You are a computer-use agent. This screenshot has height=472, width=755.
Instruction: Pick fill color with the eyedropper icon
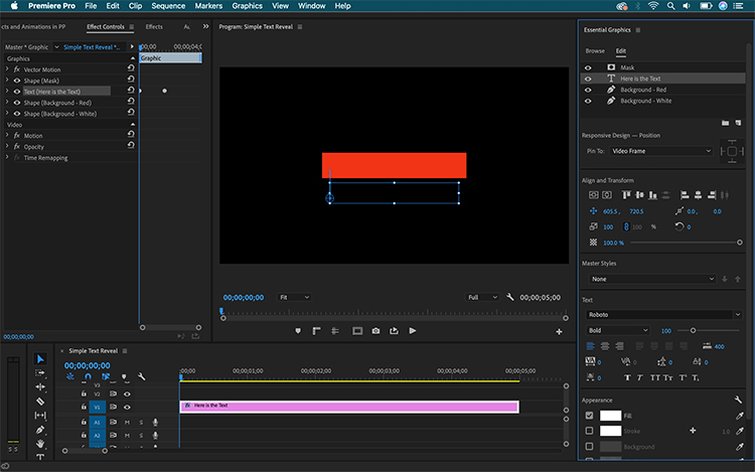point(740,416)
